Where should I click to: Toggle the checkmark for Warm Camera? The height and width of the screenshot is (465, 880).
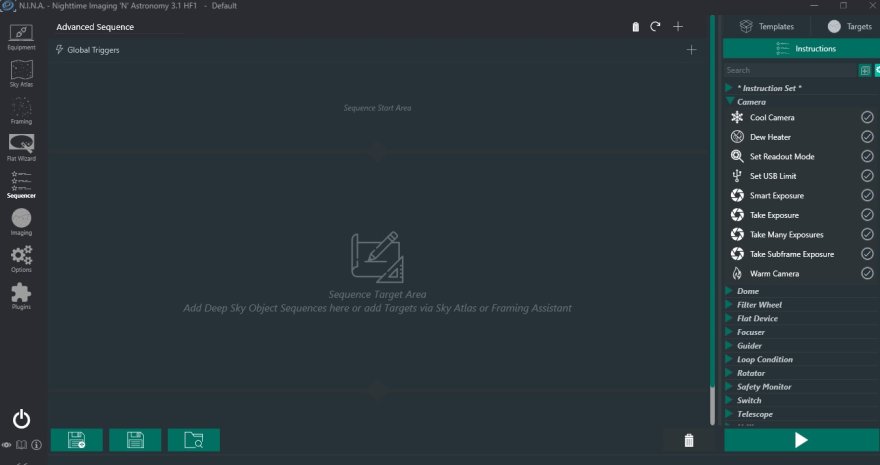(867, 274)
